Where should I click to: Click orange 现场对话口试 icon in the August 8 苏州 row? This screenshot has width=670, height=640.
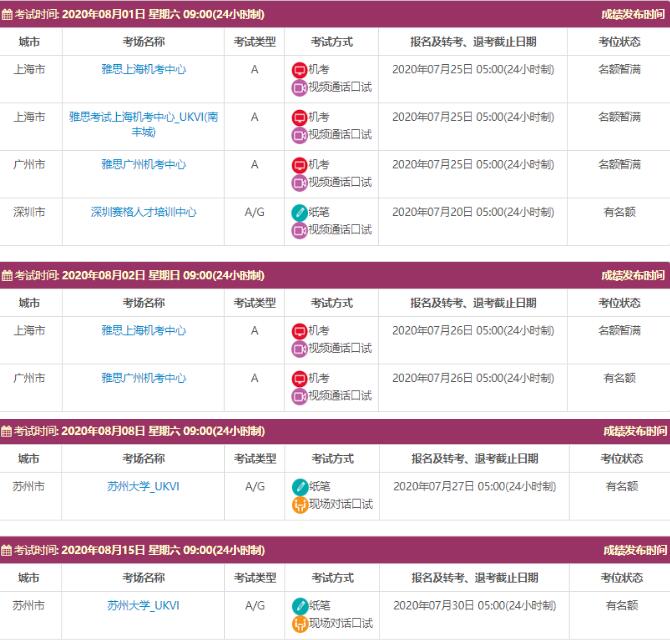(x=300, y=505)
